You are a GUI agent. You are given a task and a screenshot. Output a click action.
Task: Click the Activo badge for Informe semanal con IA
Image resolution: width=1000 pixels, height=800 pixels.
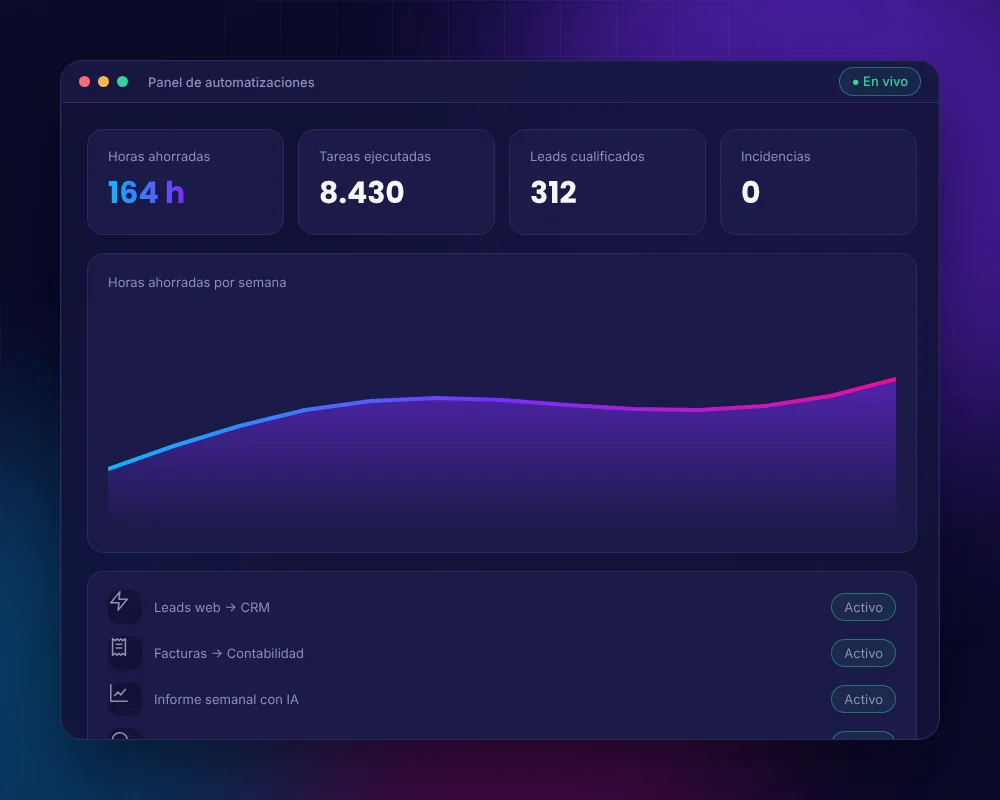coord(863,699)
